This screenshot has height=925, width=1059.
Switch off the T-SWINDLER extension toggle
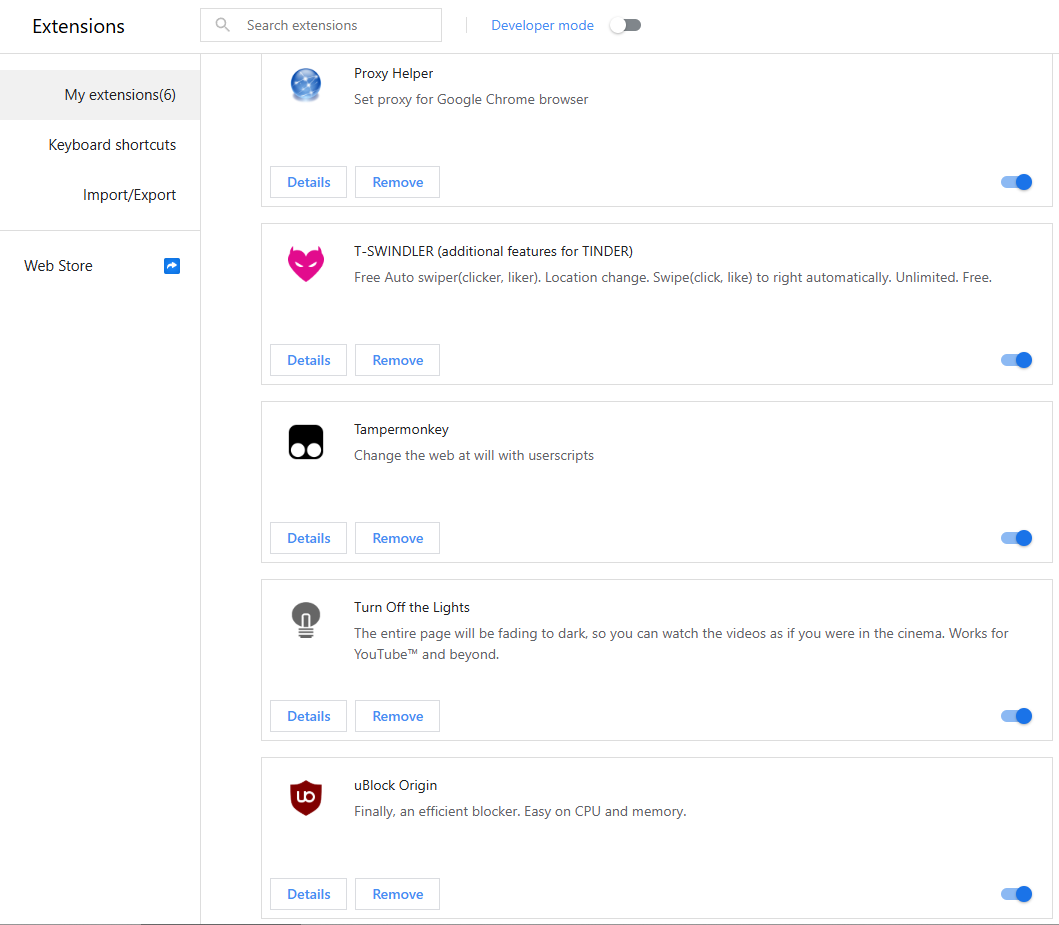[1016, 360]
